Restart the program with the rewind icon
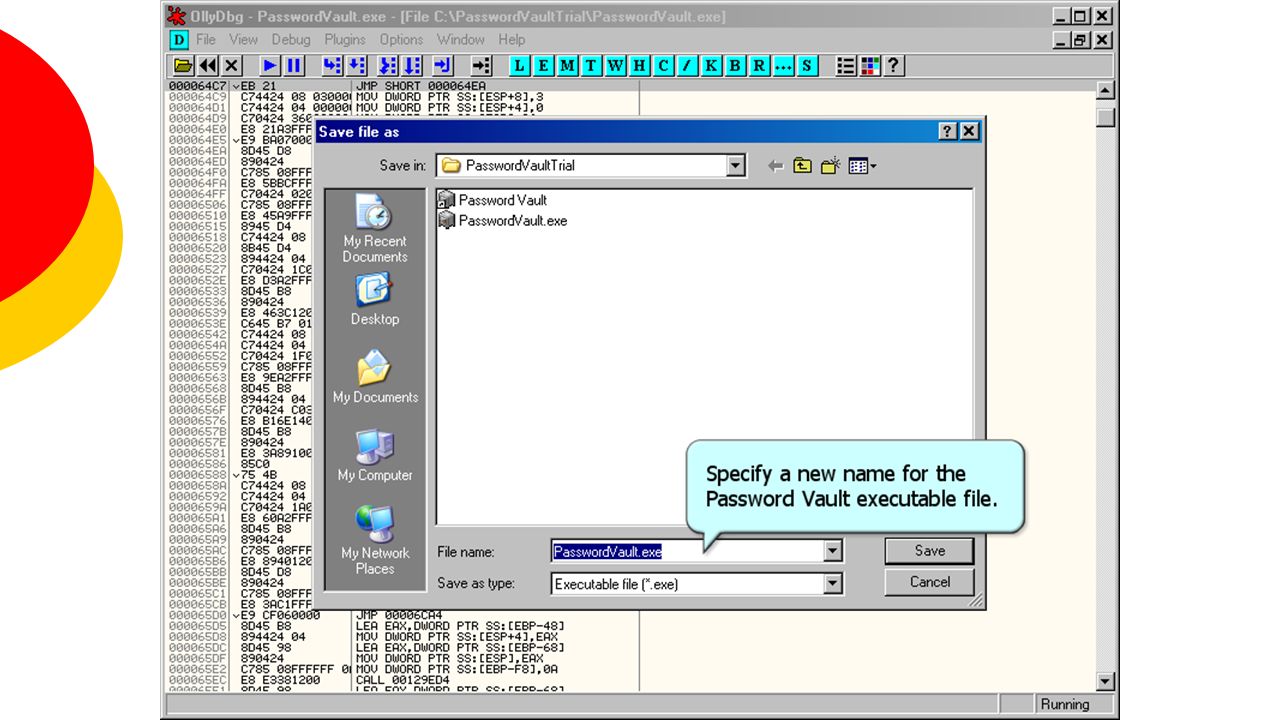Screen dimensions: 1280x720 pos(208,66)
